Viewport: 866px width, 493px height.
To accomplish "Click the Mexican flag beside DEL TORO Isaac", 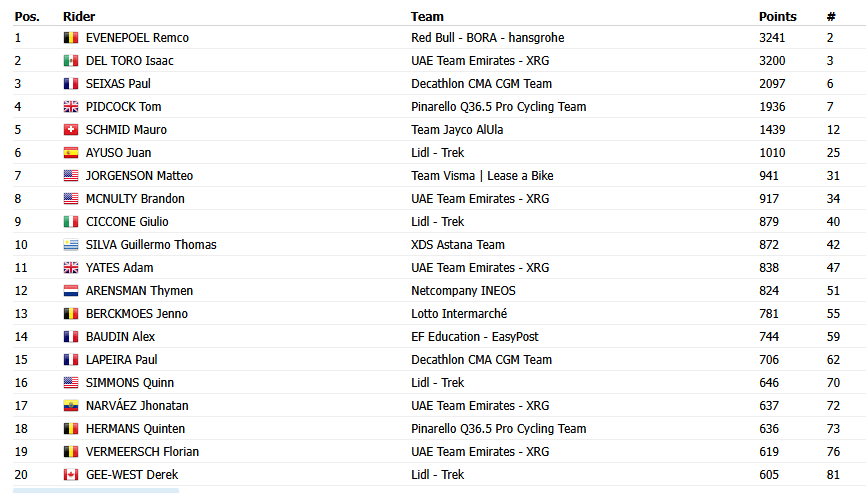I will point(71,61).
